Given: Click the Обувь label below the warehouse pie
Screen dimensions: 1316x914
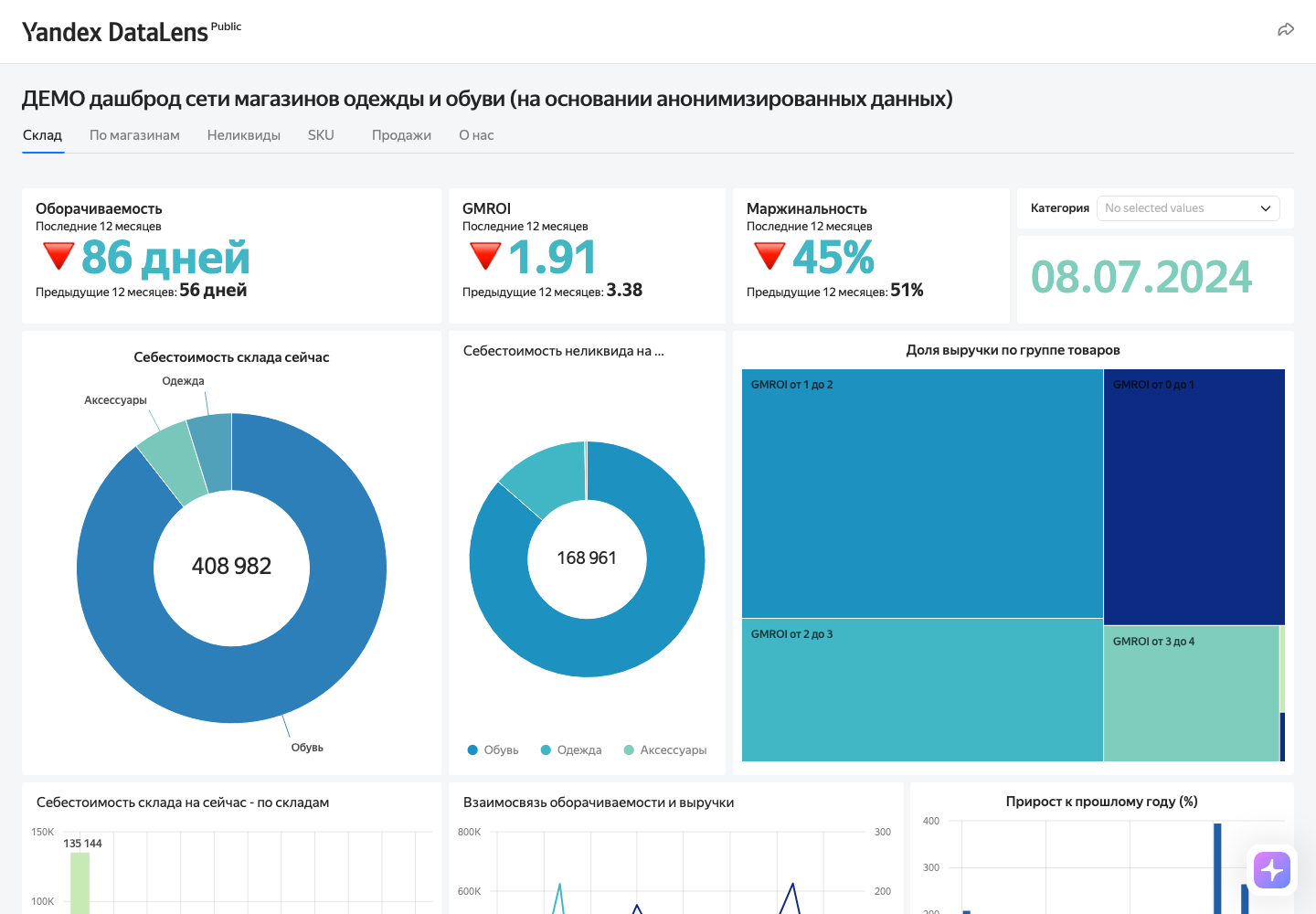Looking at the screenshot, I should click(307, 748).
